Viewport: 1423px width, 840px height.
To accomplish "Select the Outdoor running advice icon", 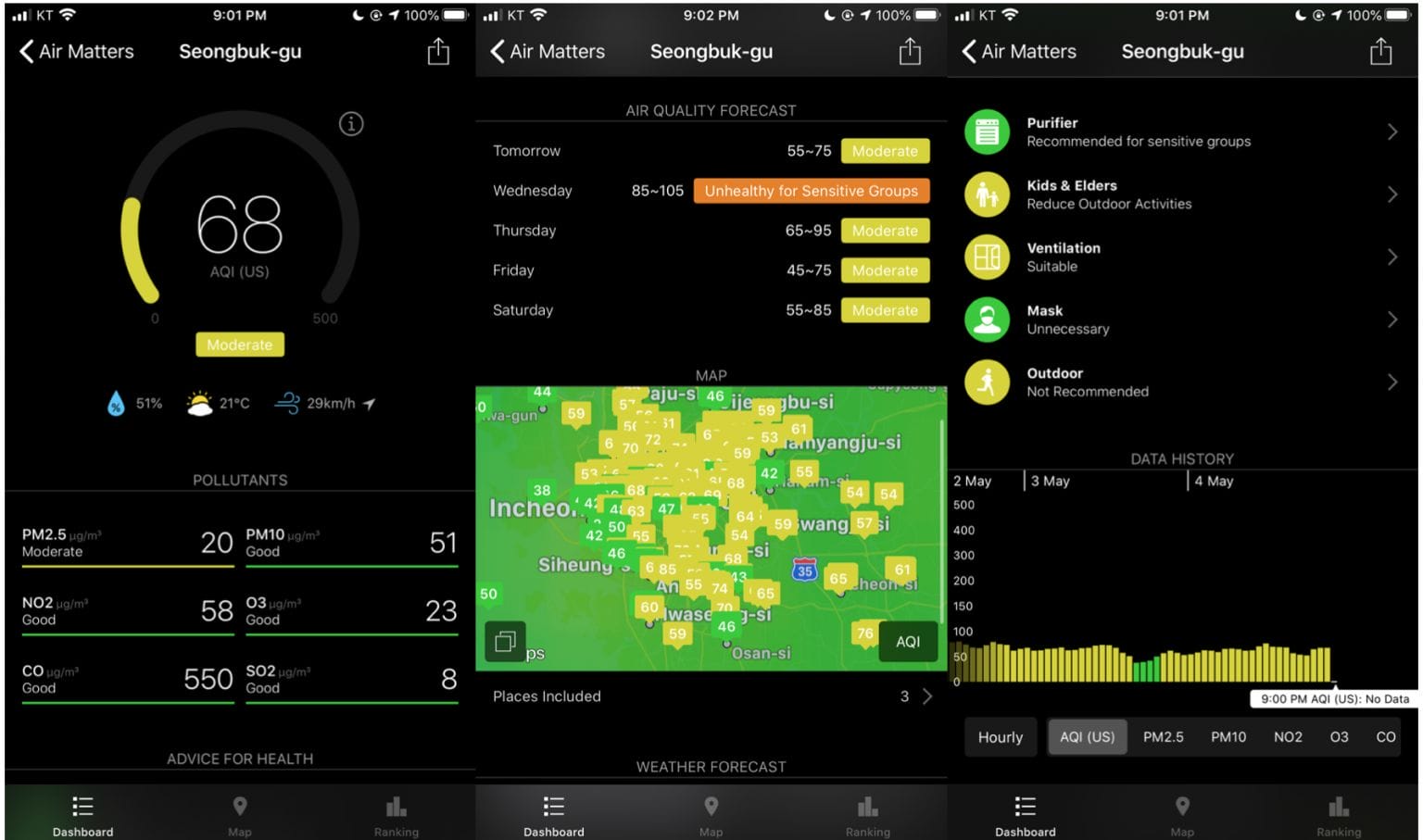I will coord(986,382).
